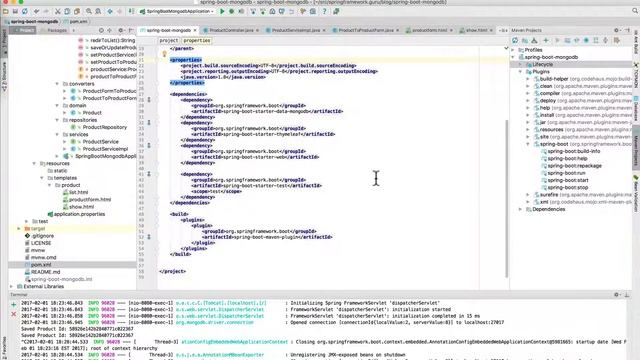Viewport: 640px width, 360px height.
Task: Open application.properties in project tree
Action: 79,214
